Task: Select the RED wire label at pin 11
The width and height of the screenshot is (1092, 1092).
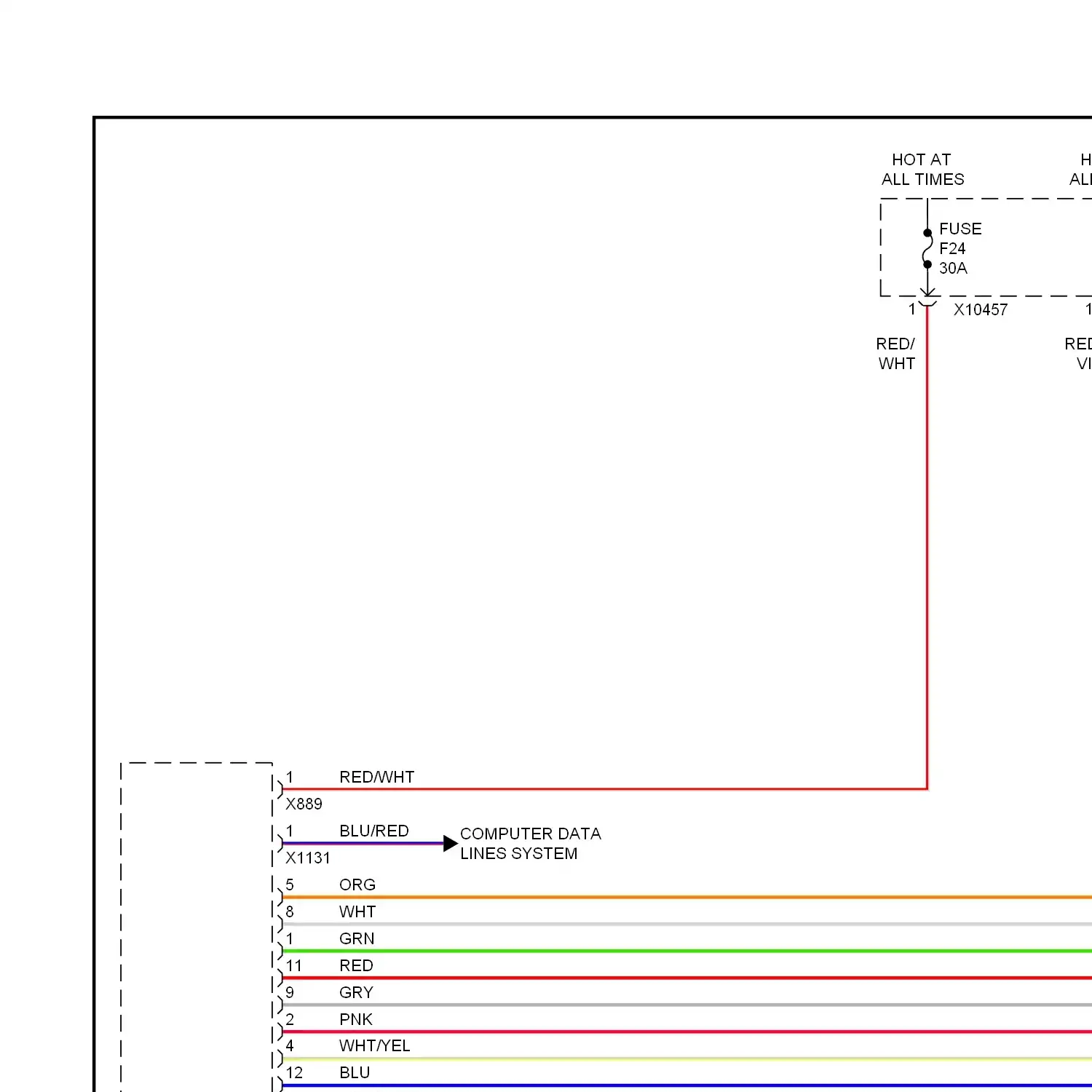Action: click(356, 965)
